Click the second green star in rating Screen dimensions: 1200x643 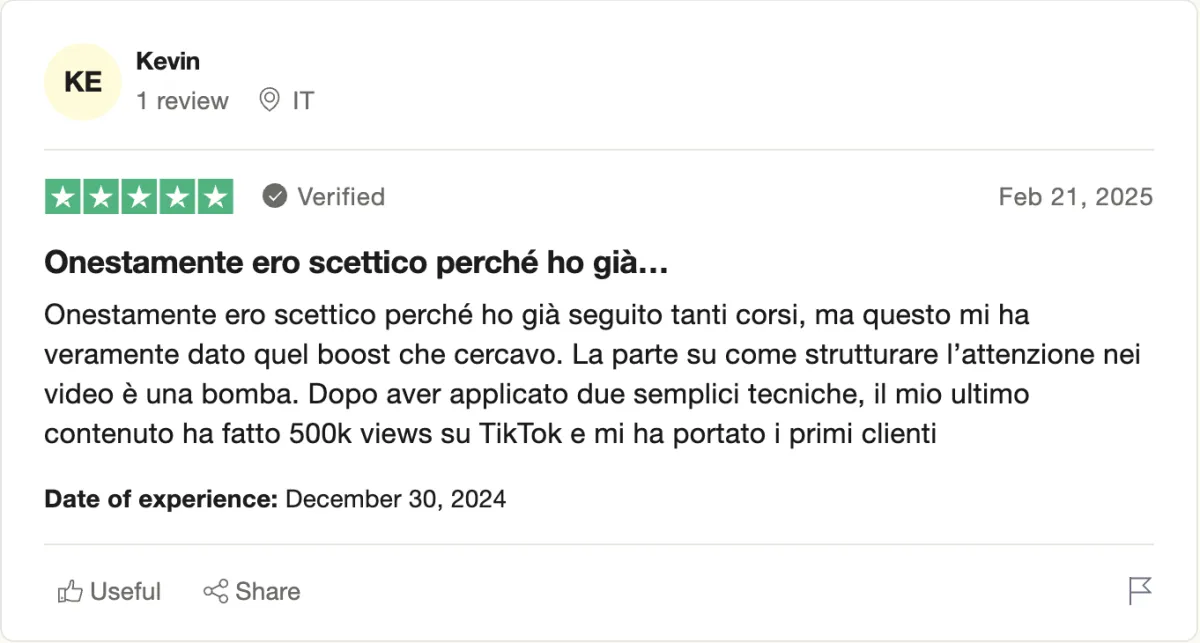(x=101, y=197)
